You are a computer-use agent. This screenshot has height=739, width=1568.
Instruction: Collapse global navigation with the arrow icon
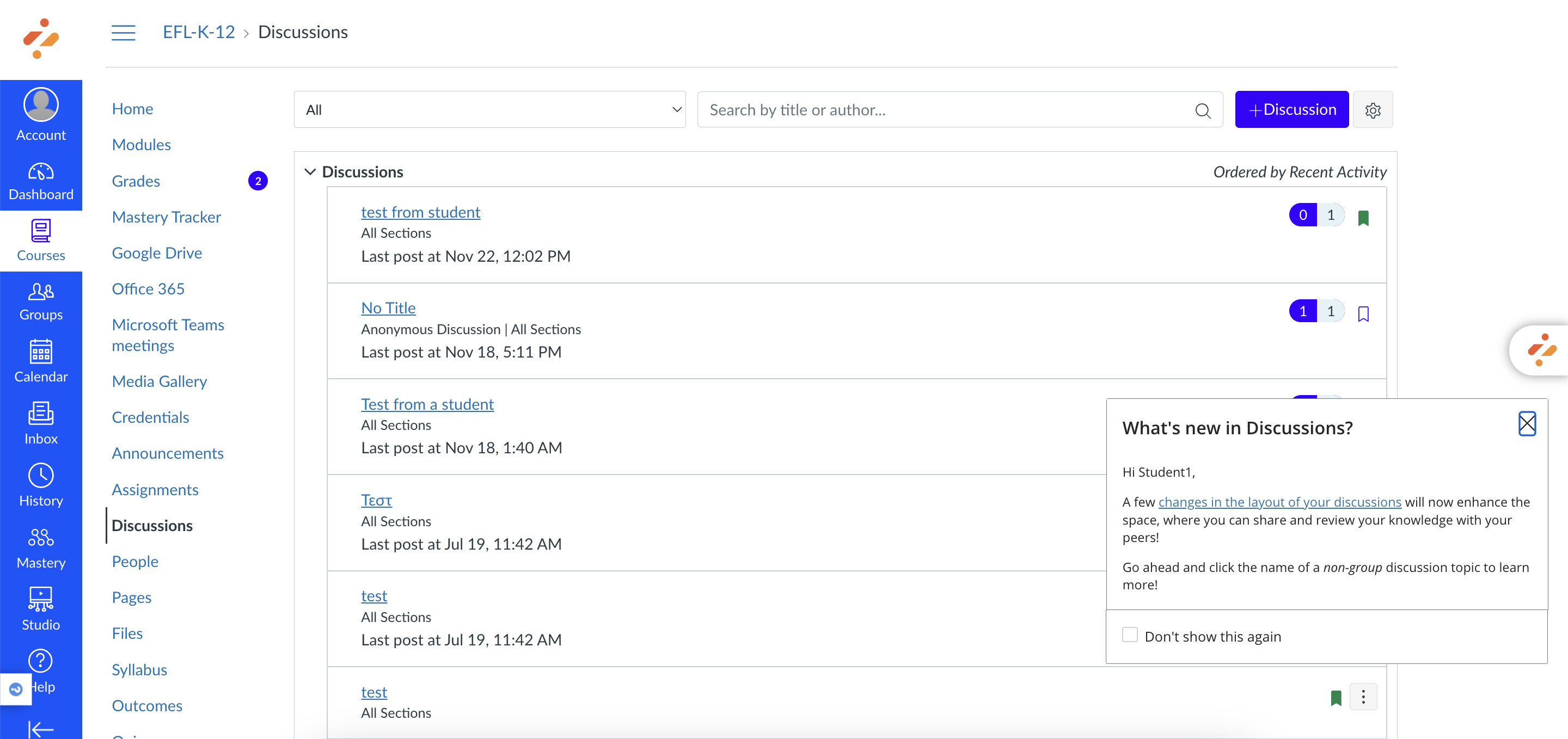pyautogui.click(x=41, y=729)
